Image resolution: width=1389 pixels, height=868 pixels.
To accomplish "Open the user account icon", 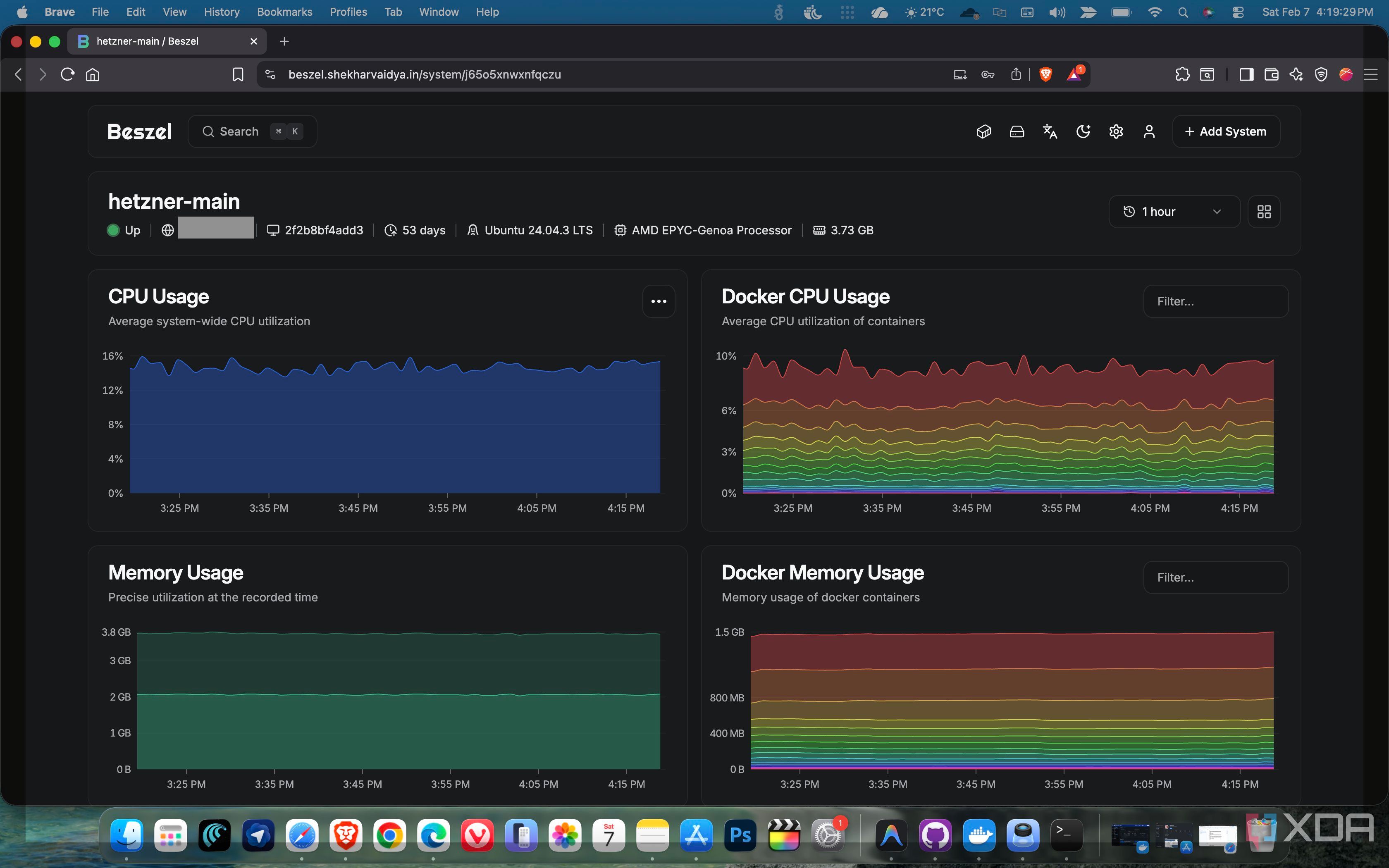I will point(1148,131).
